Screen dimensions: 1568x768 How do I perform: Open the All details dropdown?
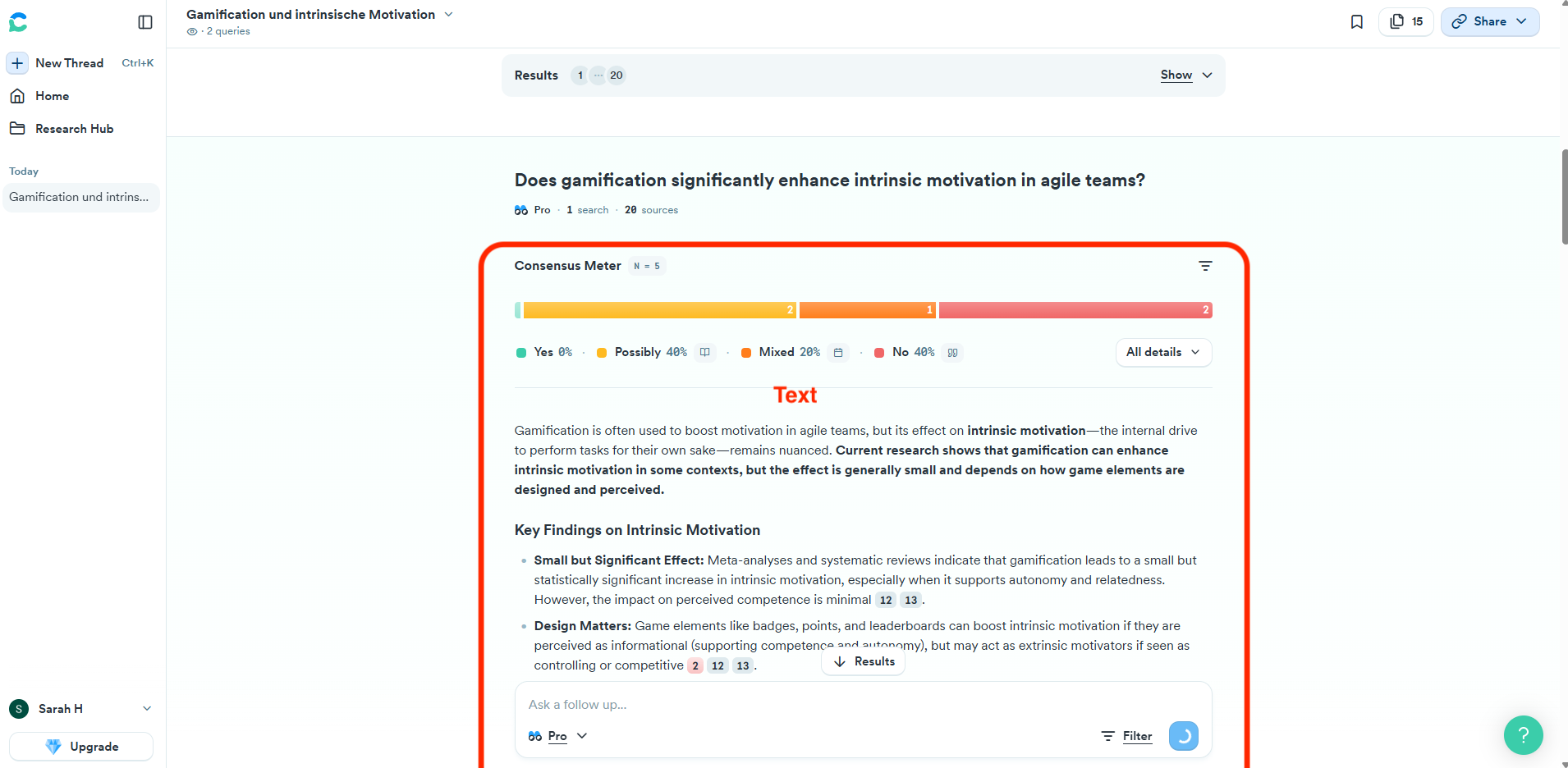[x=1162, y=352]
